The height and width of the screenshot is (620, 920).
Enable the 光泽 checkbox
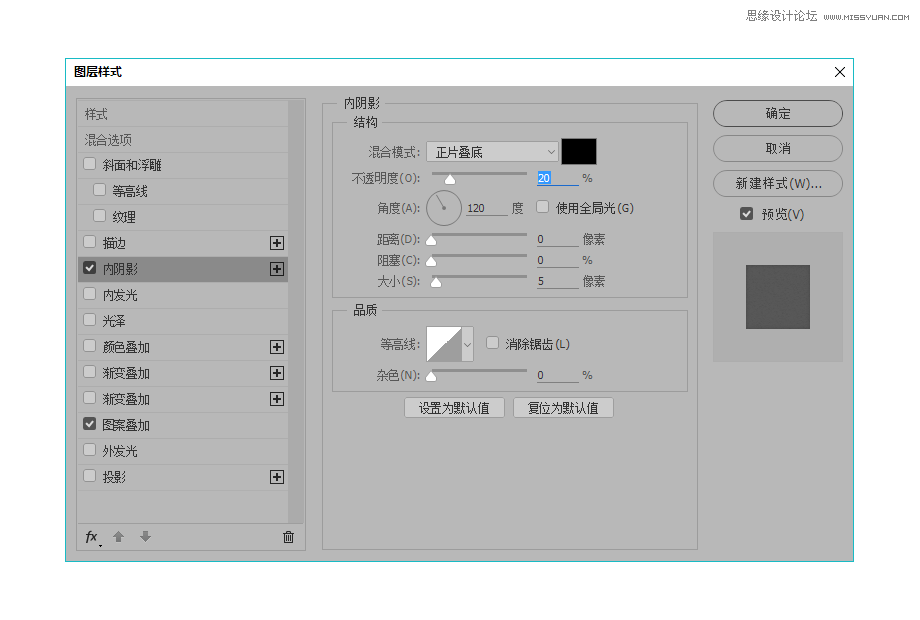pos(90,320)
